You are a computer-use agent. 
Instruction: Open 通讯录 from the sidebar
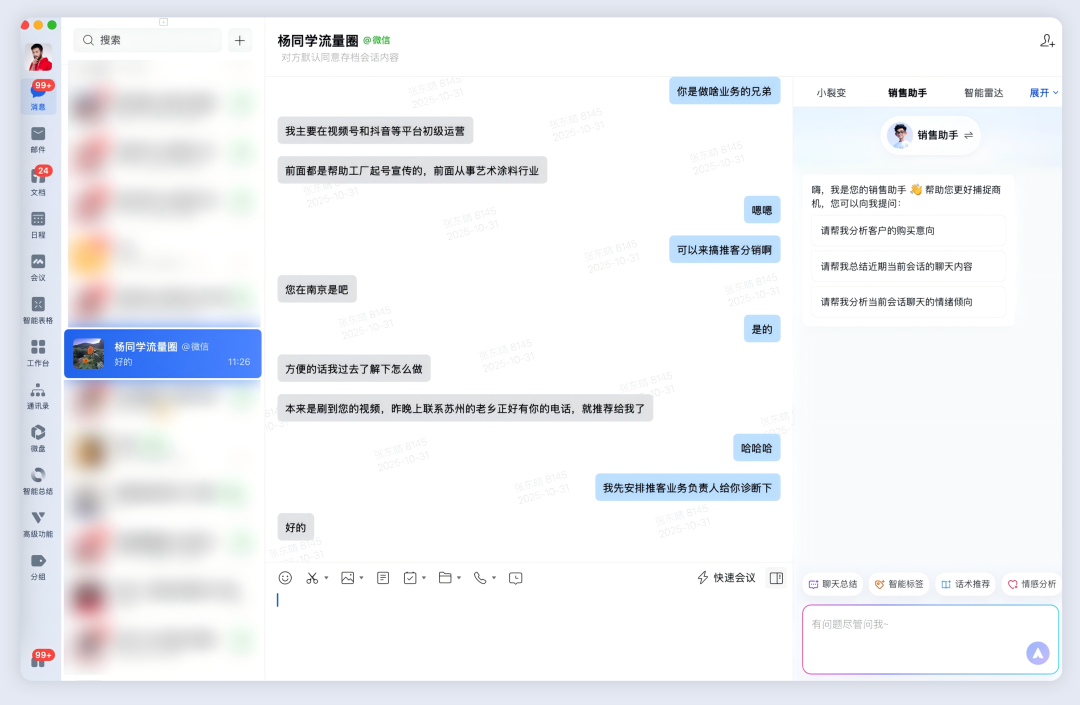coord(37,394)
